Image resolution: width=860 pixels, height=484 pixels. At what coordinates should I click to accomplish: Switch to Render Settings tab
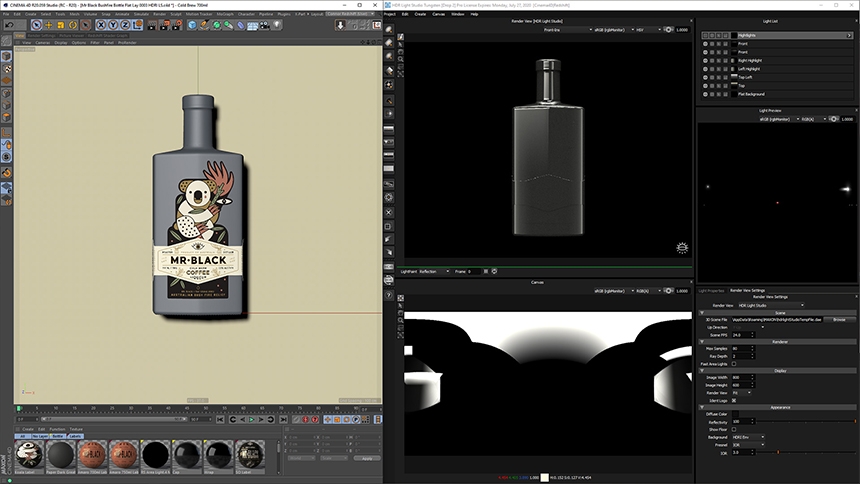click(42, 36)
